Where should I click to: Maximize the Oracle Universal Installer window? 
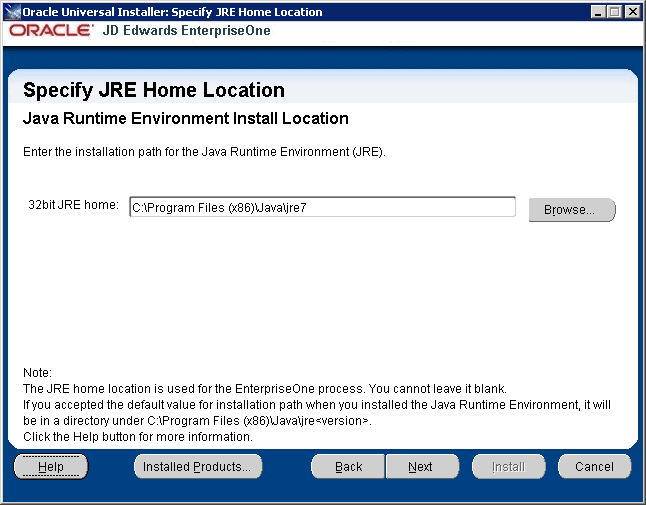pos(614,12)
